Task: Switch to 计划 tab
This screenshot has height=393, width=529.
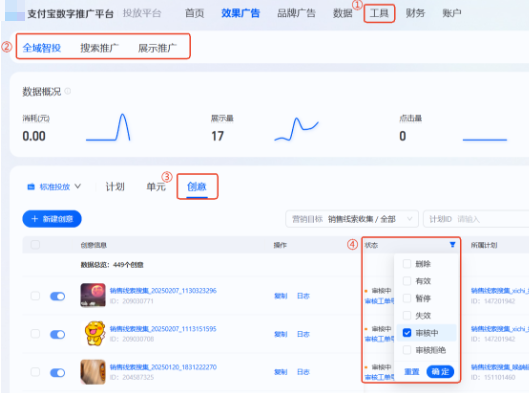Action: pos(115,187)
